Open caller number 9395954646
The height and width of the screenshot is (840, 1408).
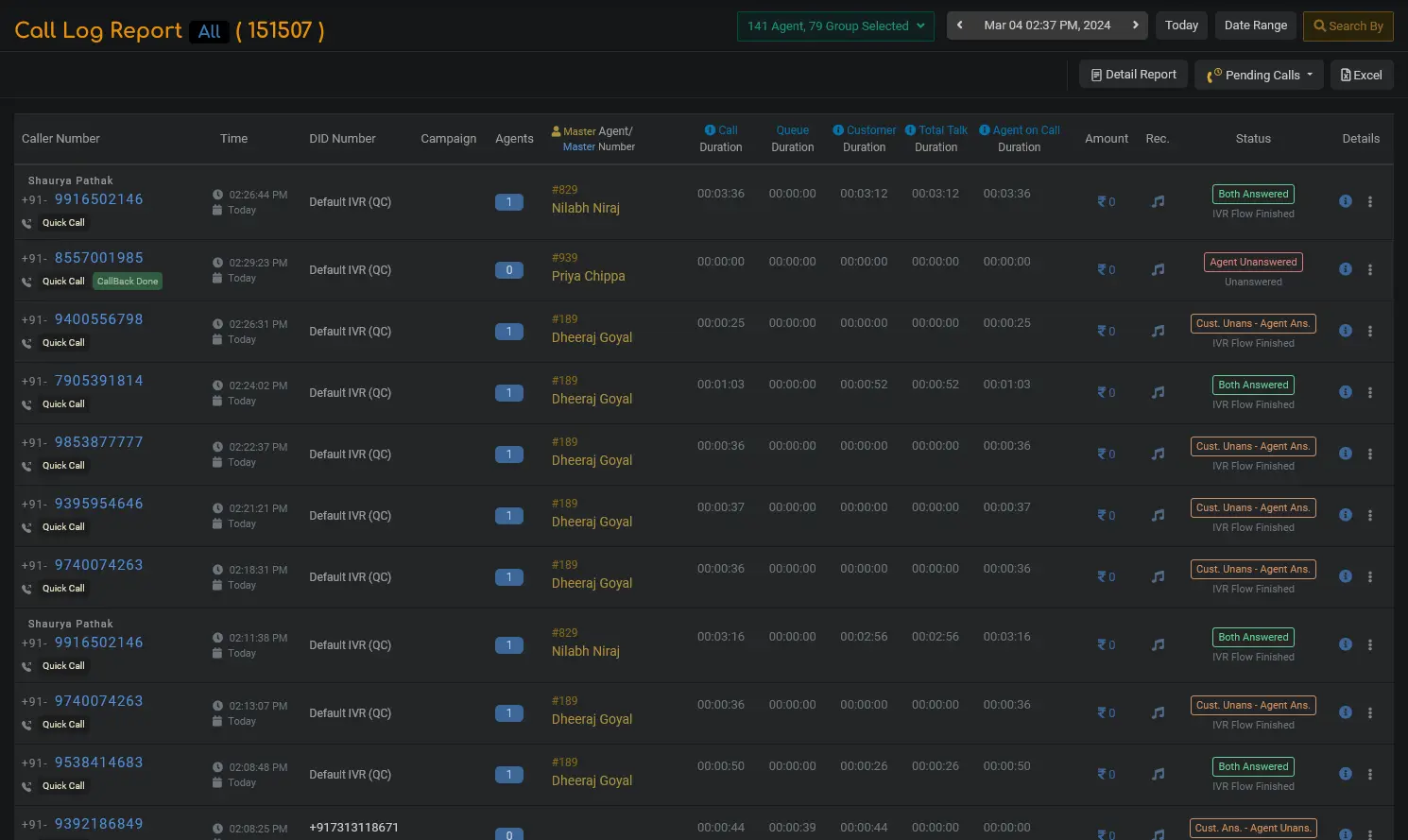point(98,504)
